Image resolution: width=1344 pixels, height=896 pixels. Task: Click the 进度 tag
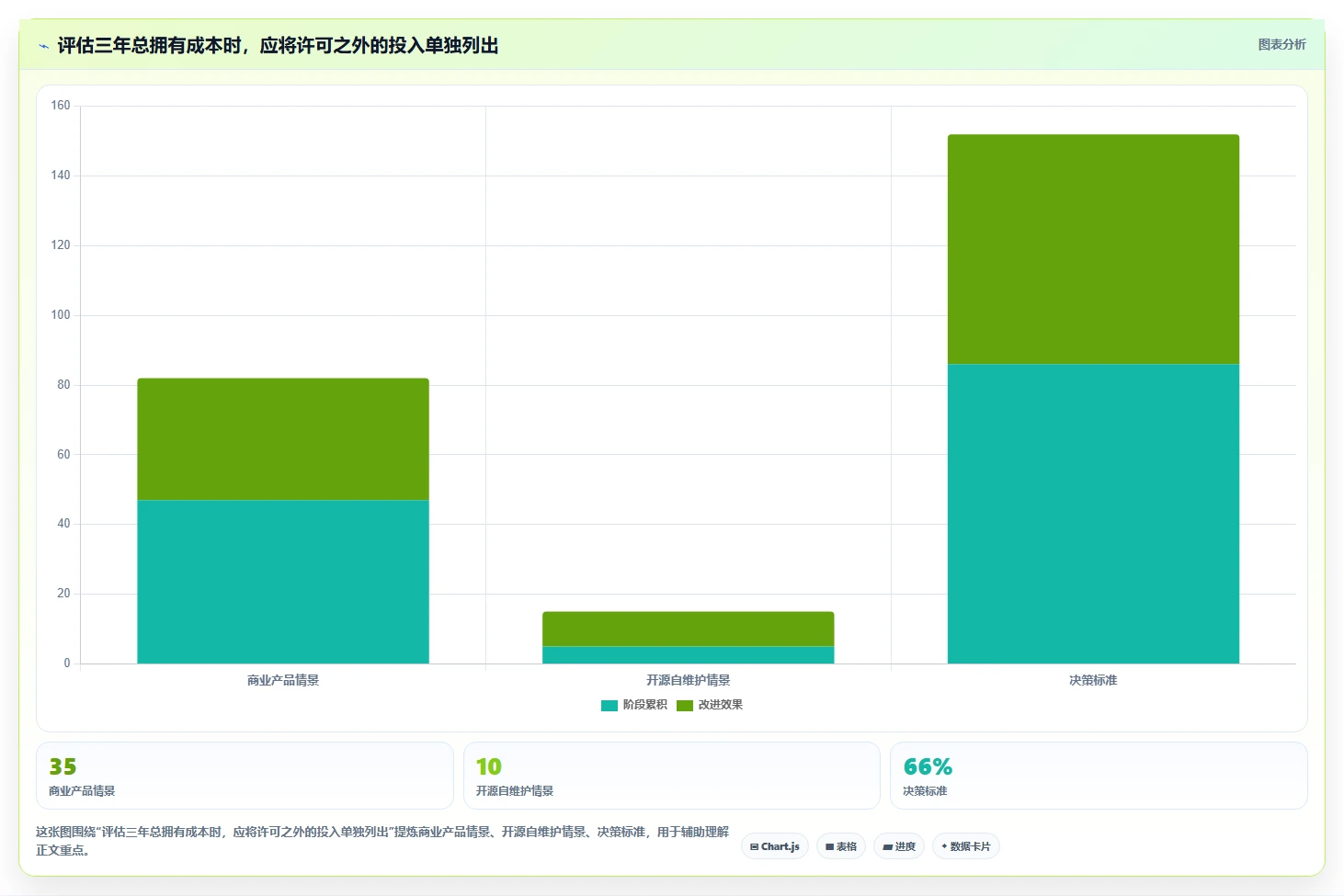point(899,846)
